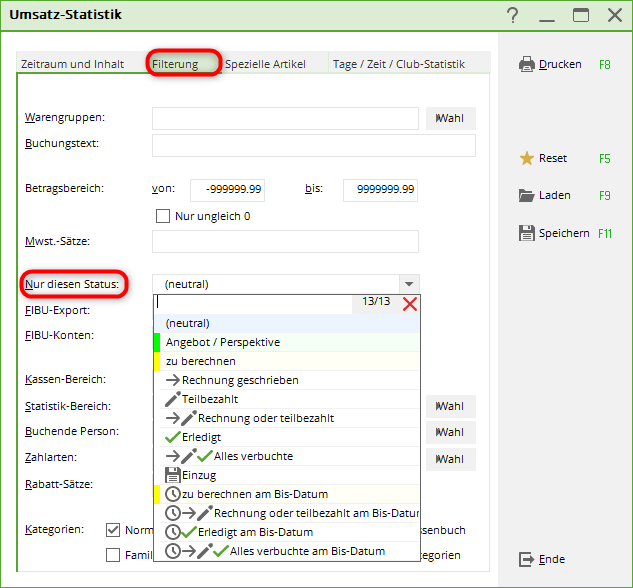Enable the Nur ungleich 0 checkbox
This screenshot has height=588, width=633.
click(x=163, y=216)
